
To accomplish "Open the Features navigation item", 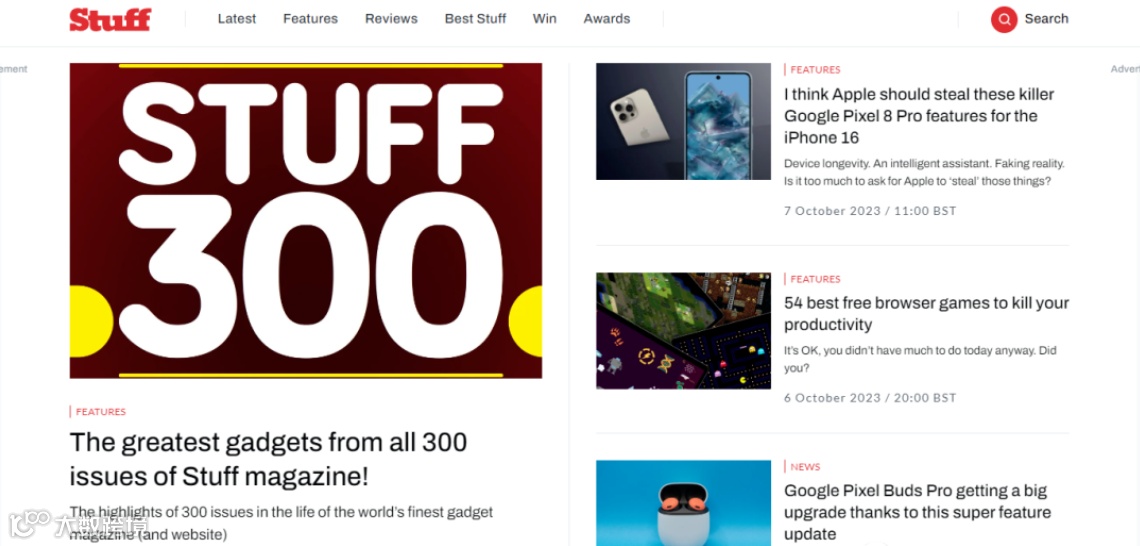I will [x=310, y=19].
